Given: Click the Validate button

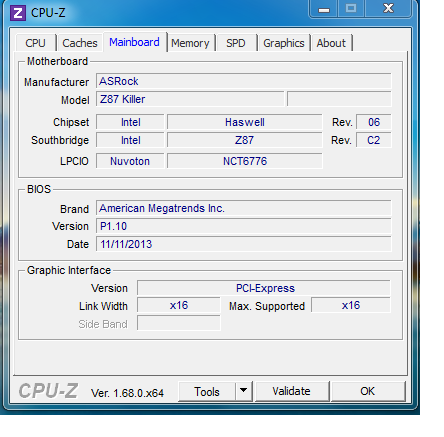Looking at the screenshot, I should pyautogui.click(x=291, y=391).
